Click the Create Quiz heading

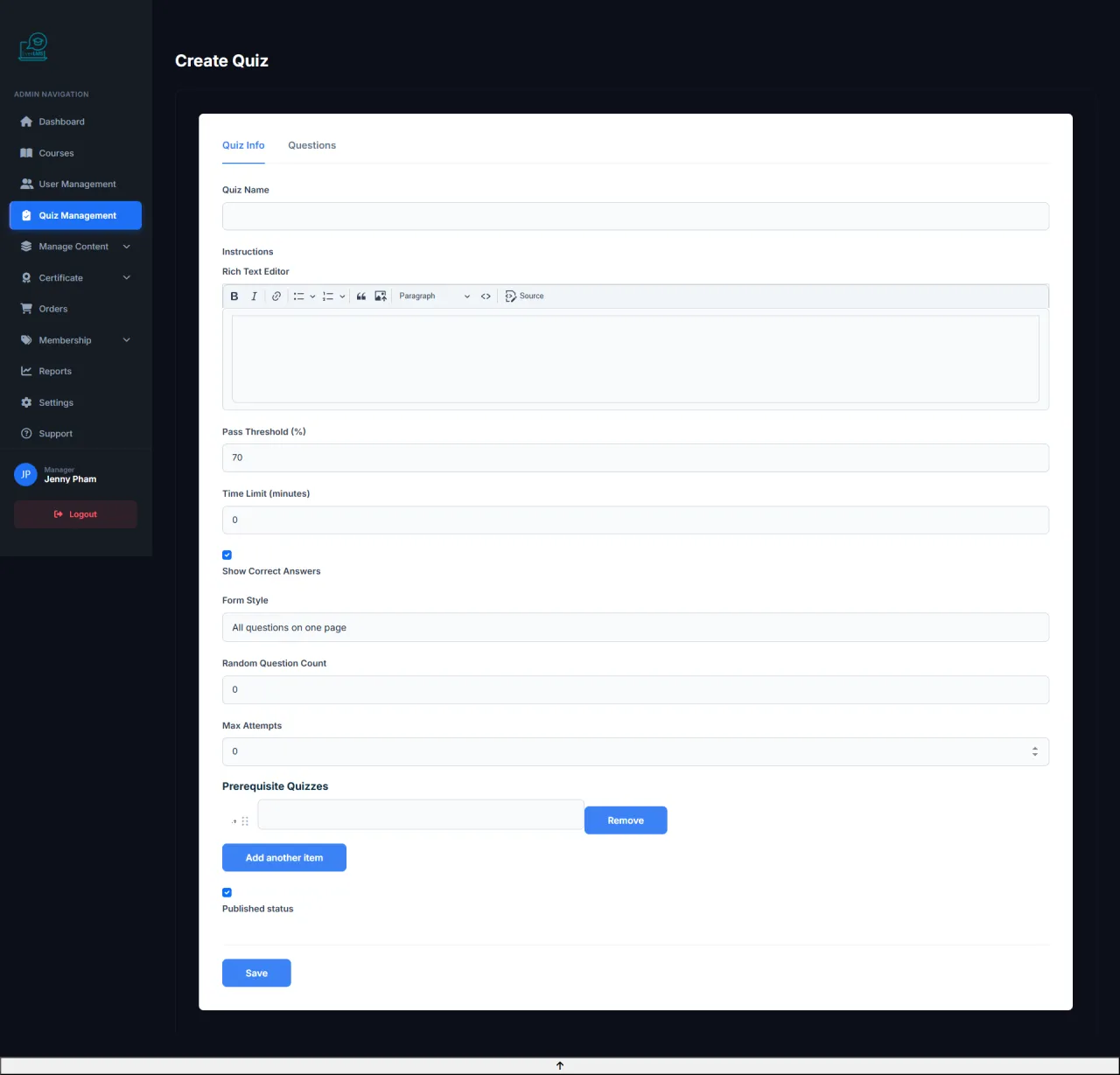(221, 60)
